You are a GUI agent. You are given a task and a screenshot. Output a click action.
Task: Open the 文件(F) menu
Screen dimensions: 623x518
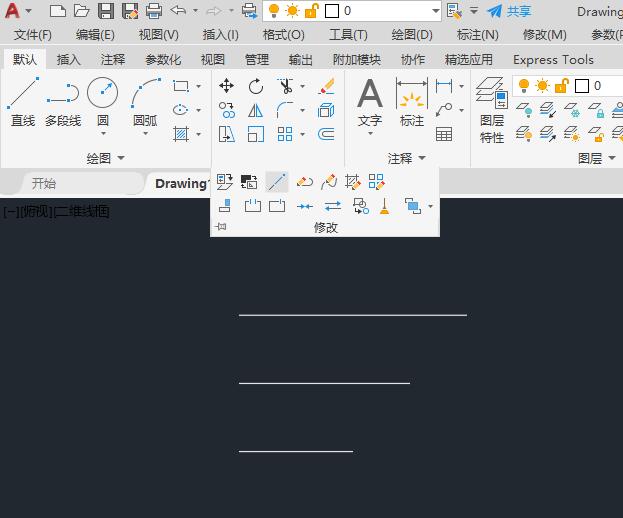click(x=33, y=35)
